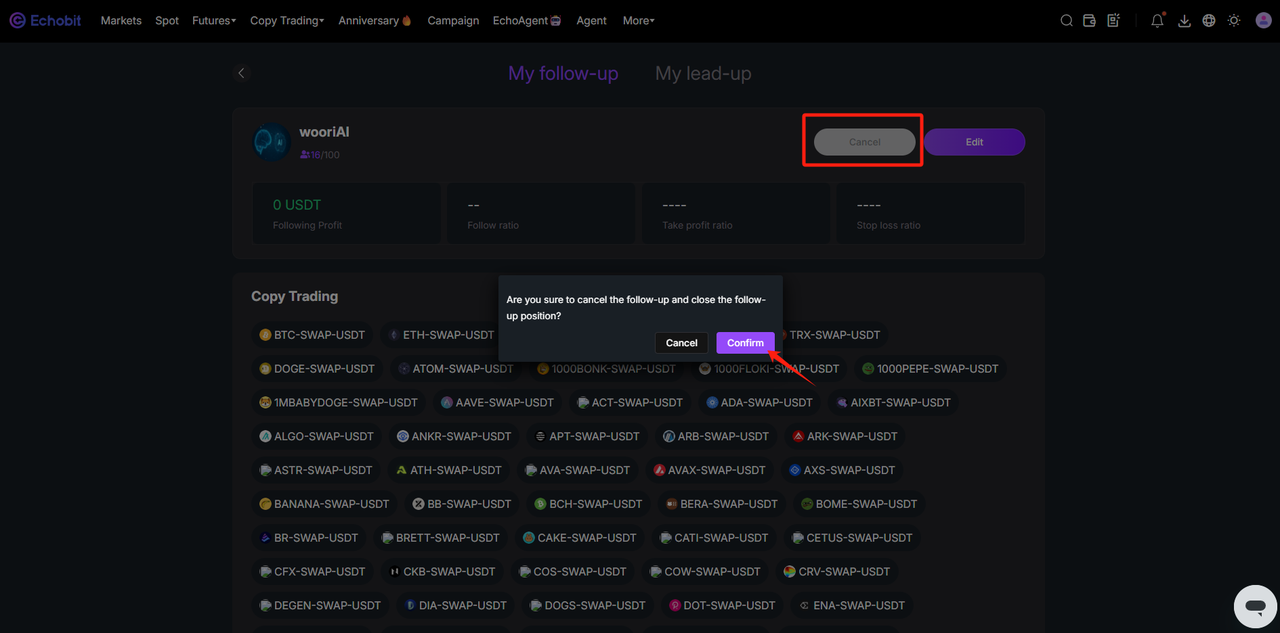Image resolution: width=1280 pixels, height=633 pixels.
Task: Open the EchoAgent menu item
Action: pos(527,20)
